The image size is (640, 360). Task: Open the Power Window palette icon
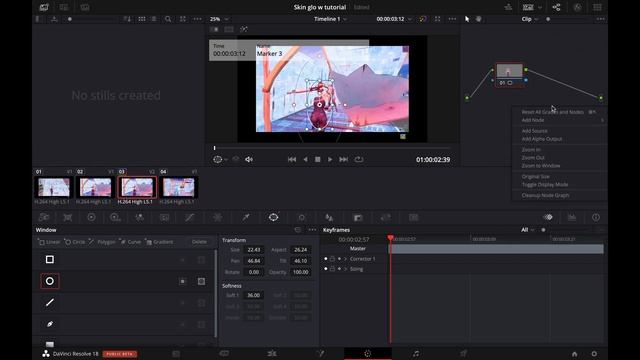[273, 218]
